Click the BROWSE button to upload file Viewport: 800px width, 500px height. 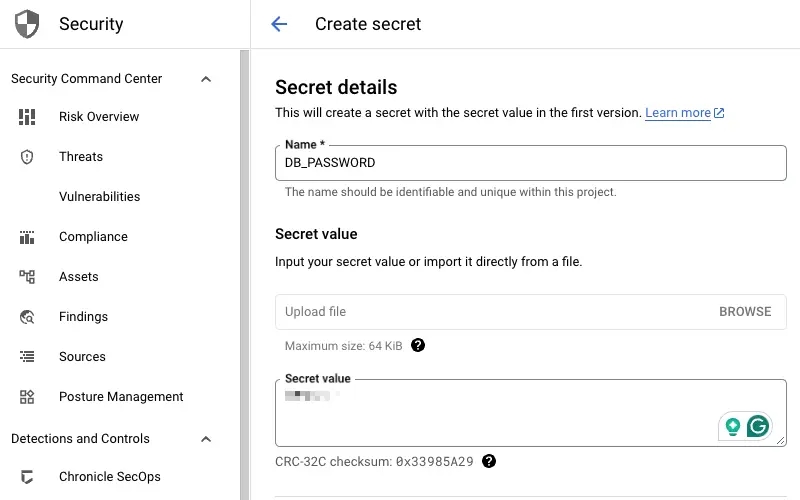pyautogui.click(x=745, y=312)
